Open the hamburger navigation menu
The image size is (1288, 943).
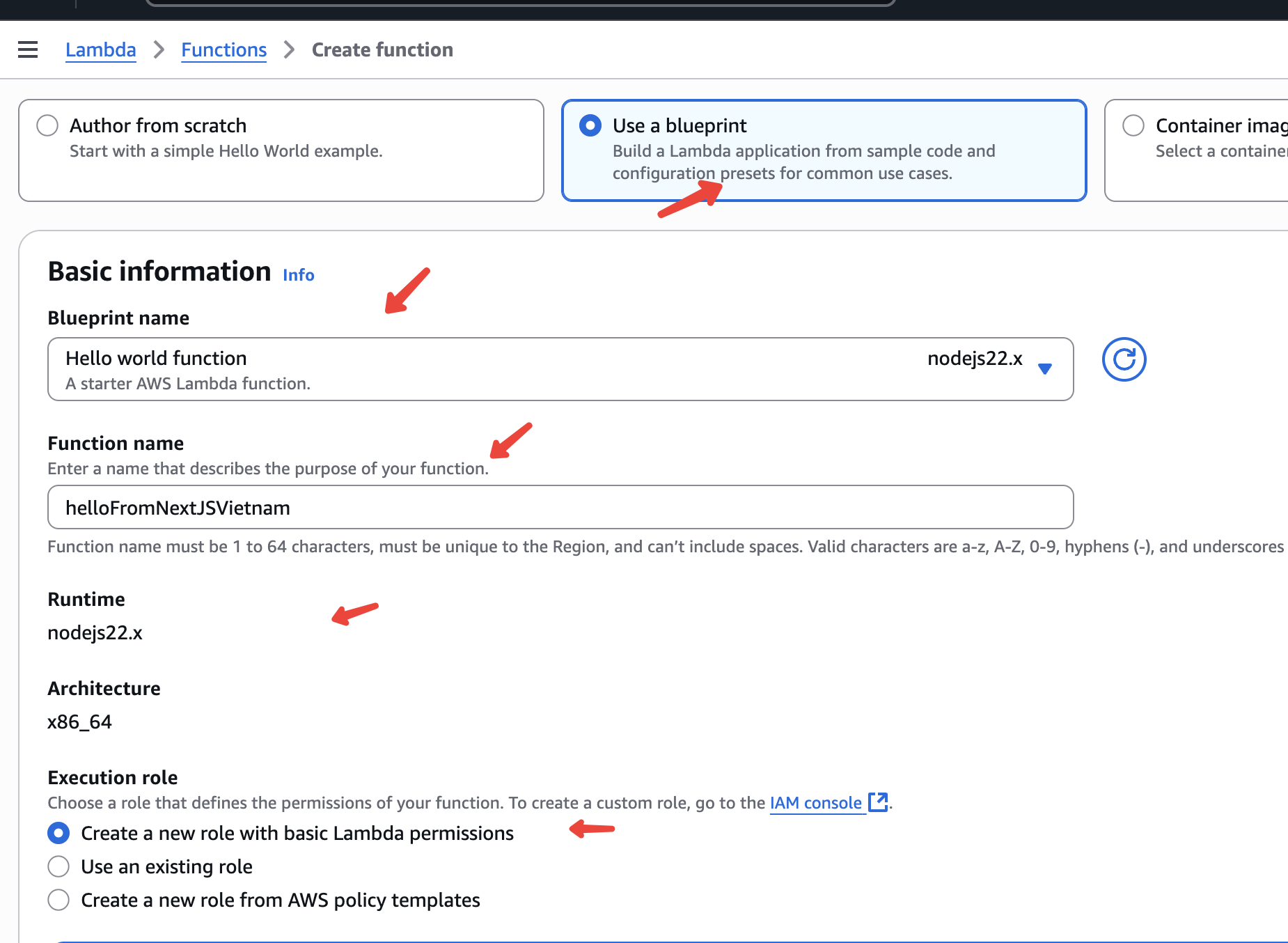click(x=28, y=50)
